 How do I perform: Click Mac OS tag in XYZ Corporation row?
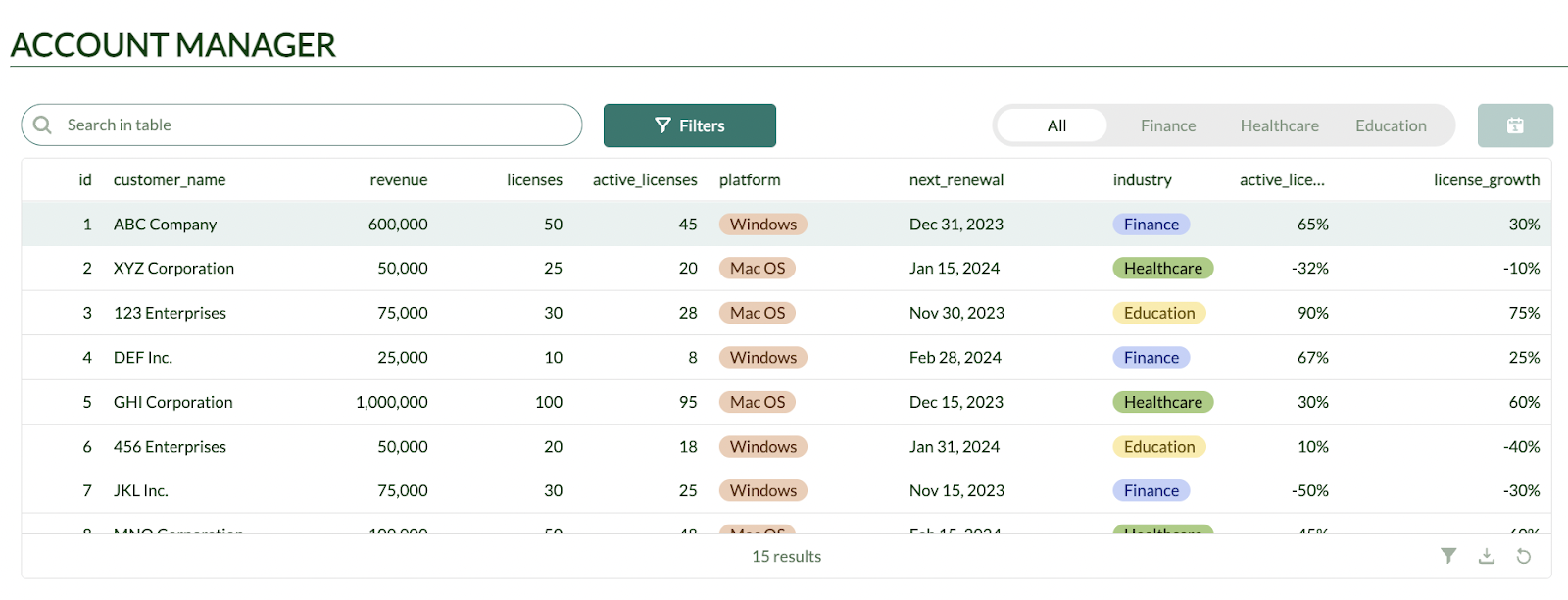[758, 269]
